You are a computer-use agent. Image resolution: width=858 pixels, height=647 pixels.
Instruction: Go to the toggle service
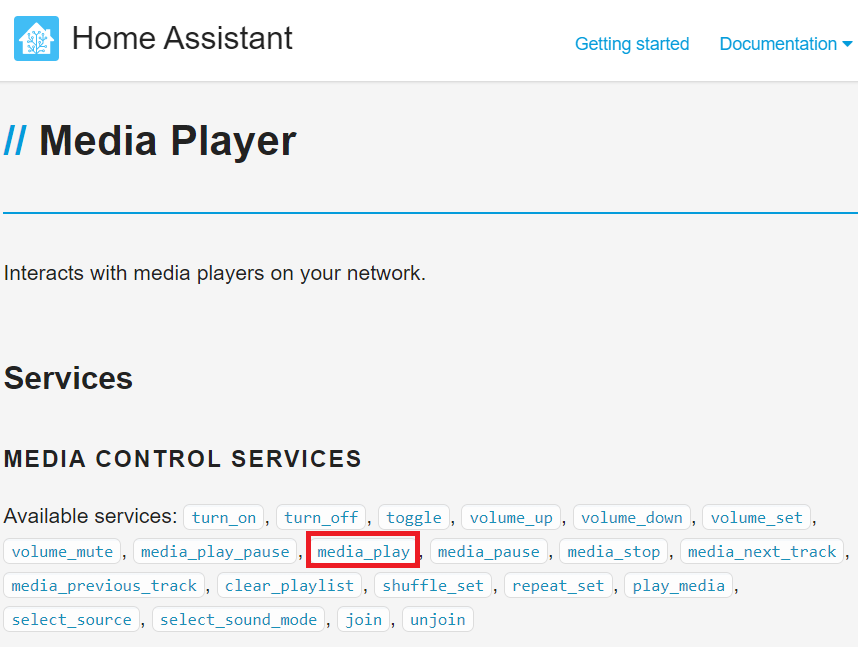click(414, 517)
